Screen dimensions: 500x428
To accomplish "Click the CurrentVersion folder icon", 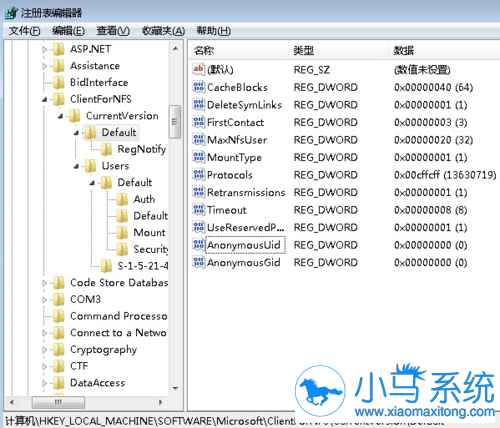I will [x=75, y=116].
